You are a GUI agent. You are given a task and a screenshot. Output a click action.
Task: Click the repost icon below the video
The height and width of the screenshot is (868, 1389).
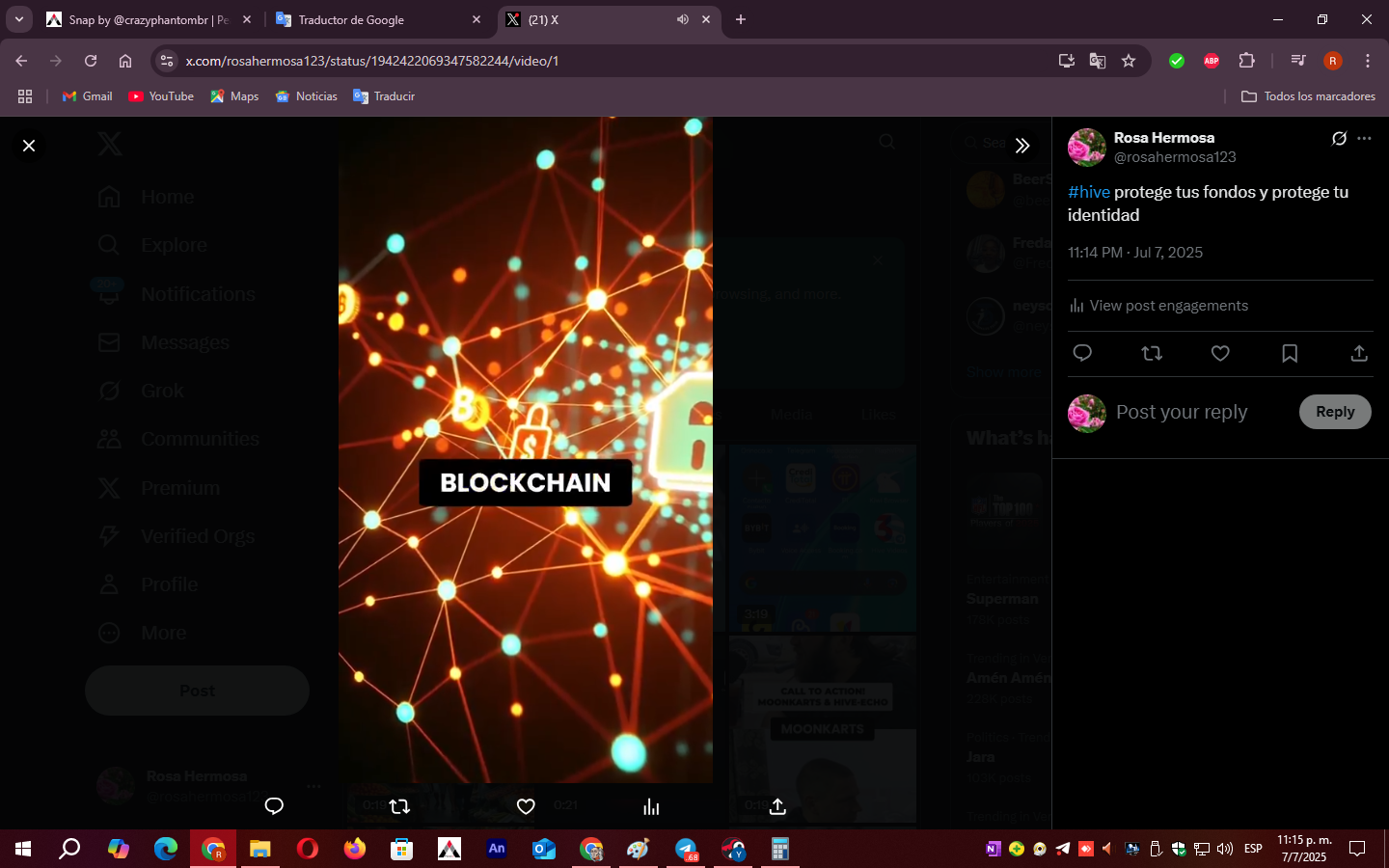[x=399, y=806]
